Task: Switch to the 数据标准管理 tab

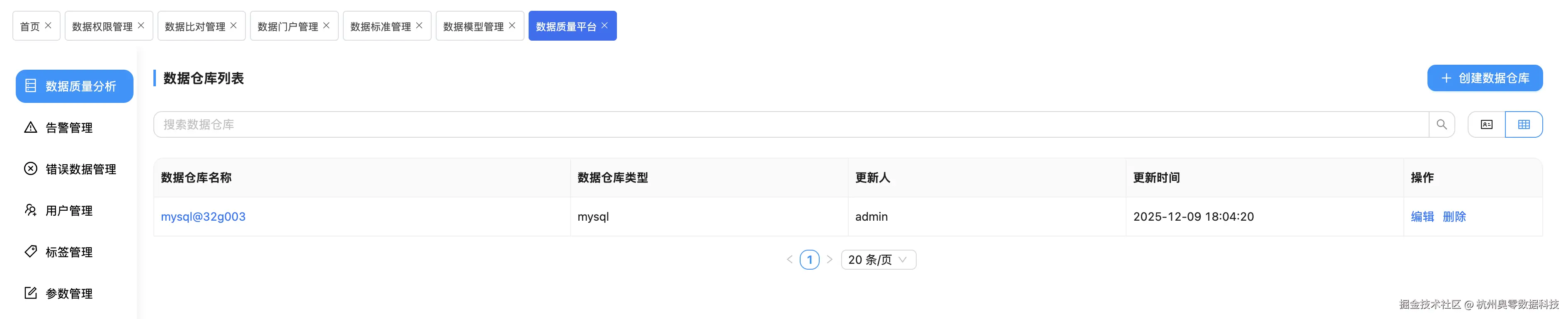Action: (x=381, y=27)
